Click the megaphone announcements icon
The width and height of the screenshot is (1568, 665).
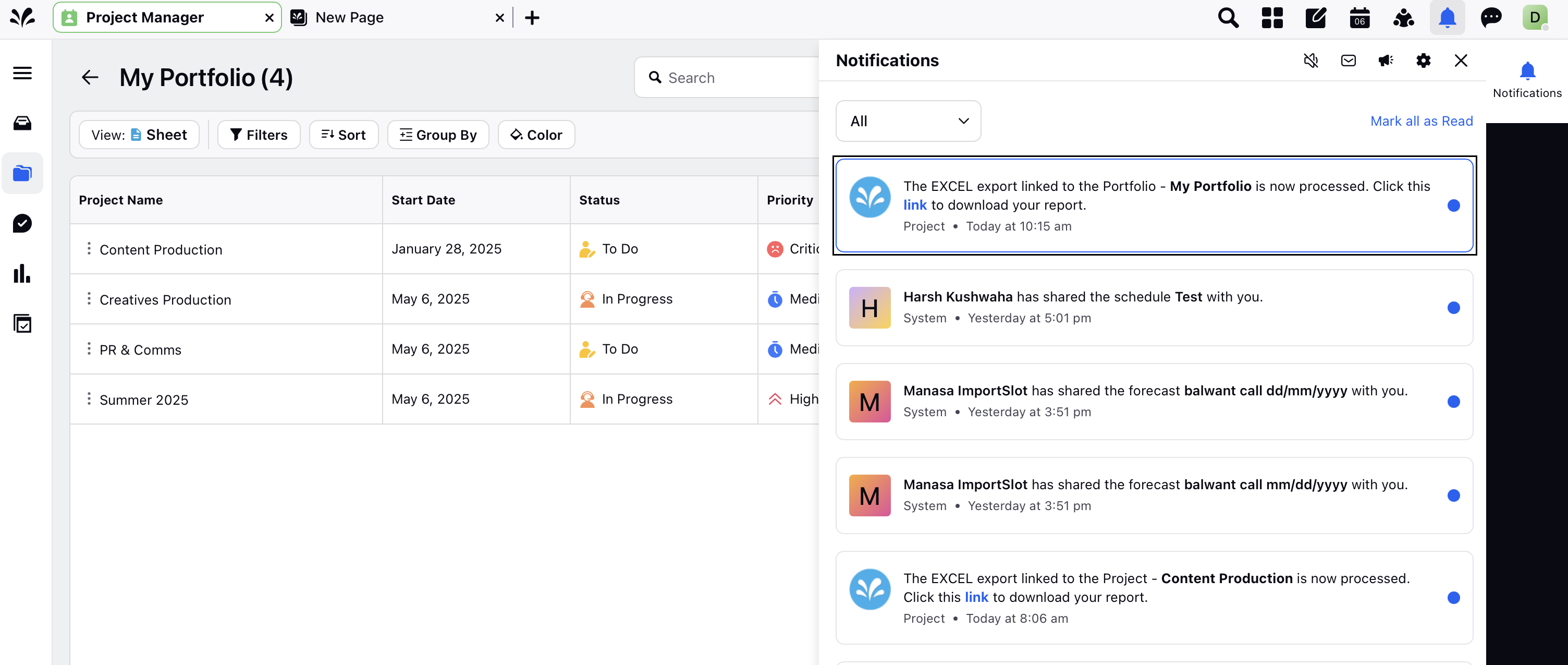coord(1386,61)
